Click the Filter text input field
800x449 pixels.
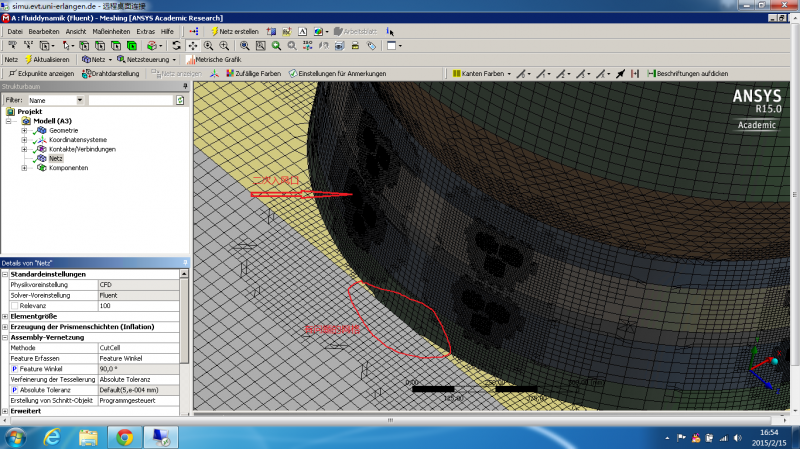pyautogui.click(x=130, y=100)
